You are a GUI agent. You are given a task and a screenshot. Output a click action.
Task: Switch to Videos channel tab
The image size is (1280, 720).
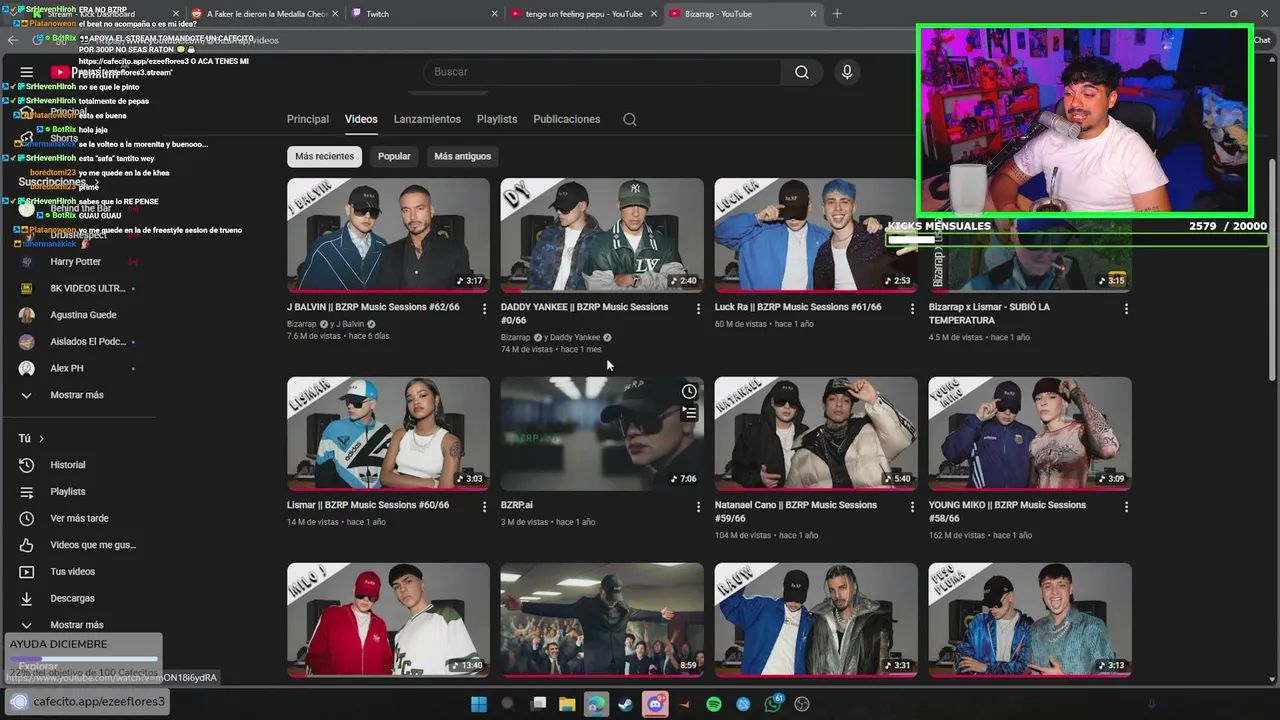click(361, 119)
